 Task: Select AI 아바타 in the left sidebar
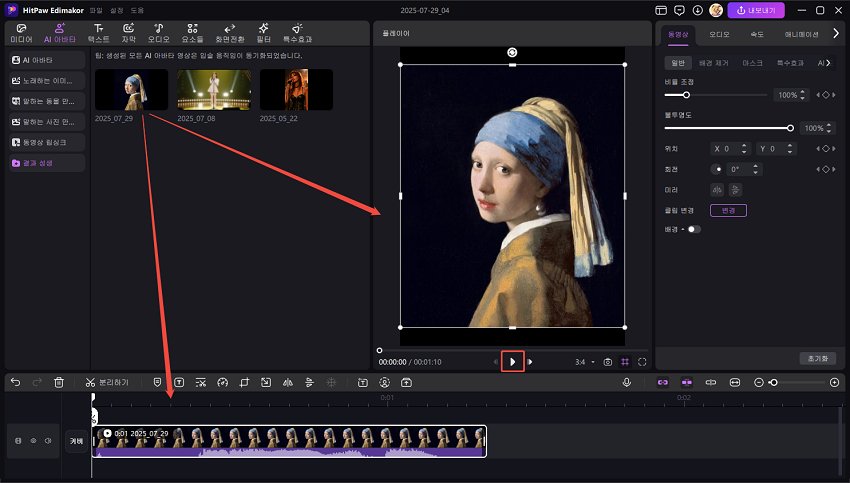pos(47,60)
